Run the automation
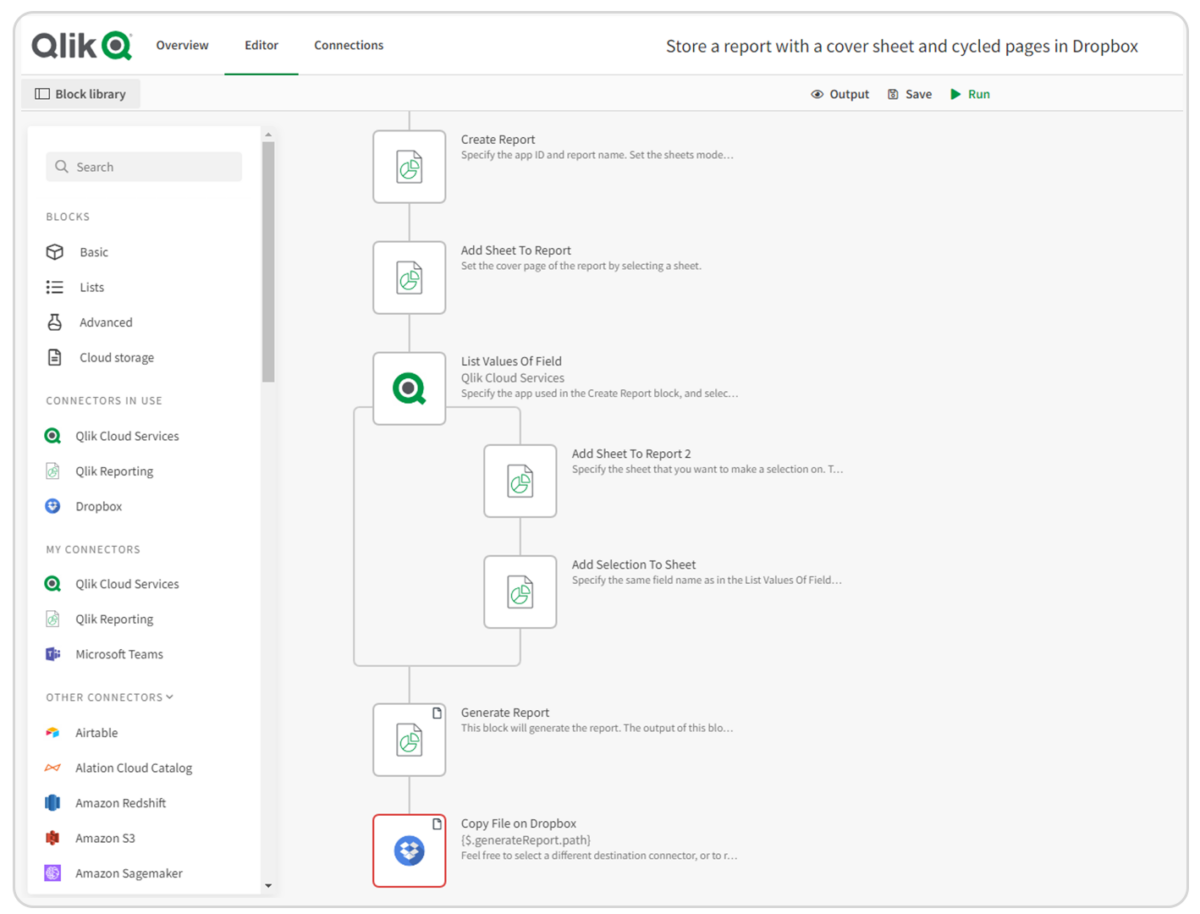This screenshot has width=1200, height=914. tap(969, 94)
